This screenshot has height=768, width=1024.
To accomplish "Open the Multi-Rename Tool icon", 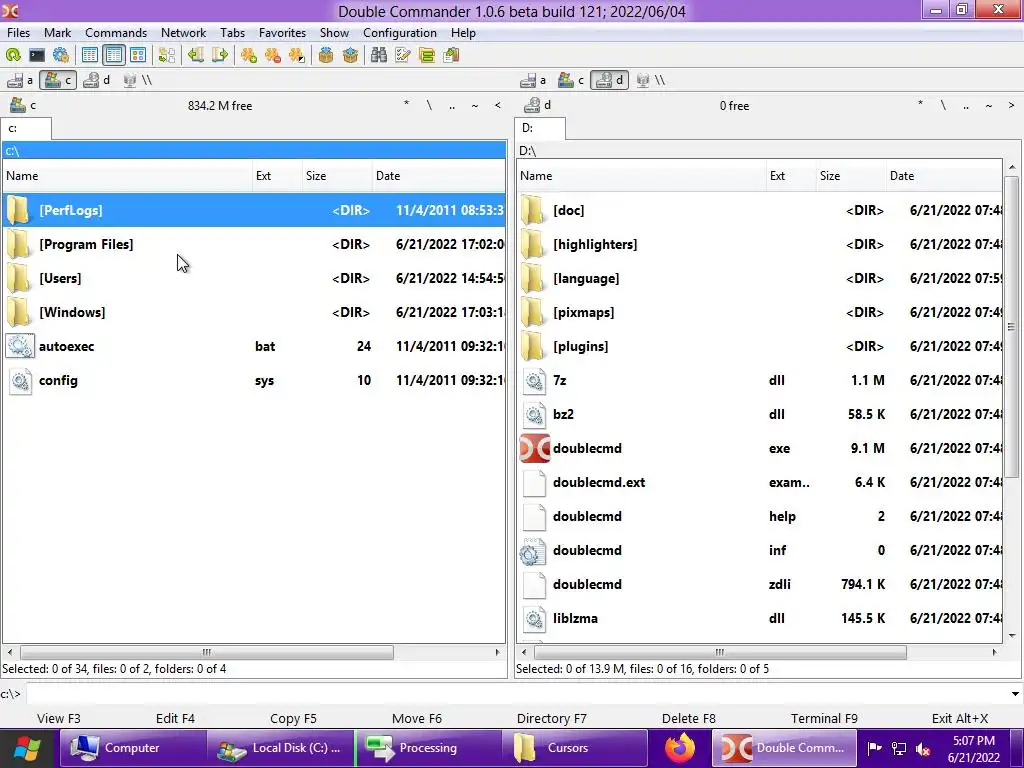I will point(403,56).
